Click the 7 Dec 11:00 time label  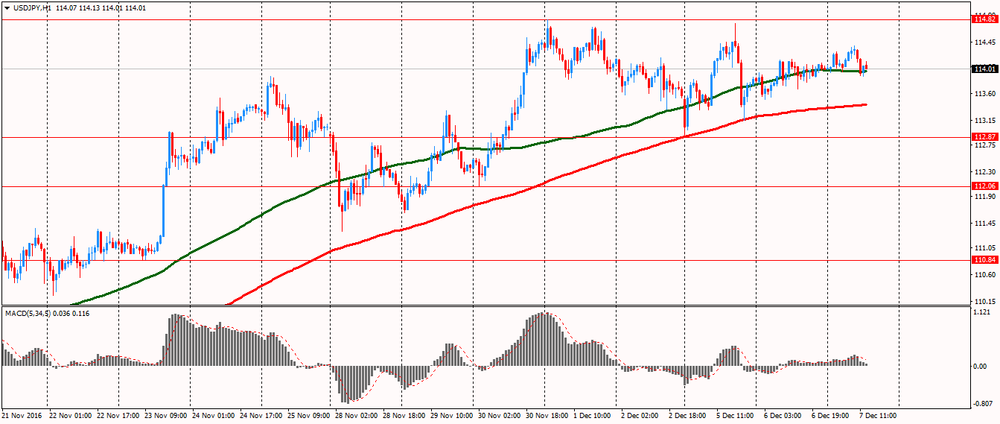click(x=880, y=414)
